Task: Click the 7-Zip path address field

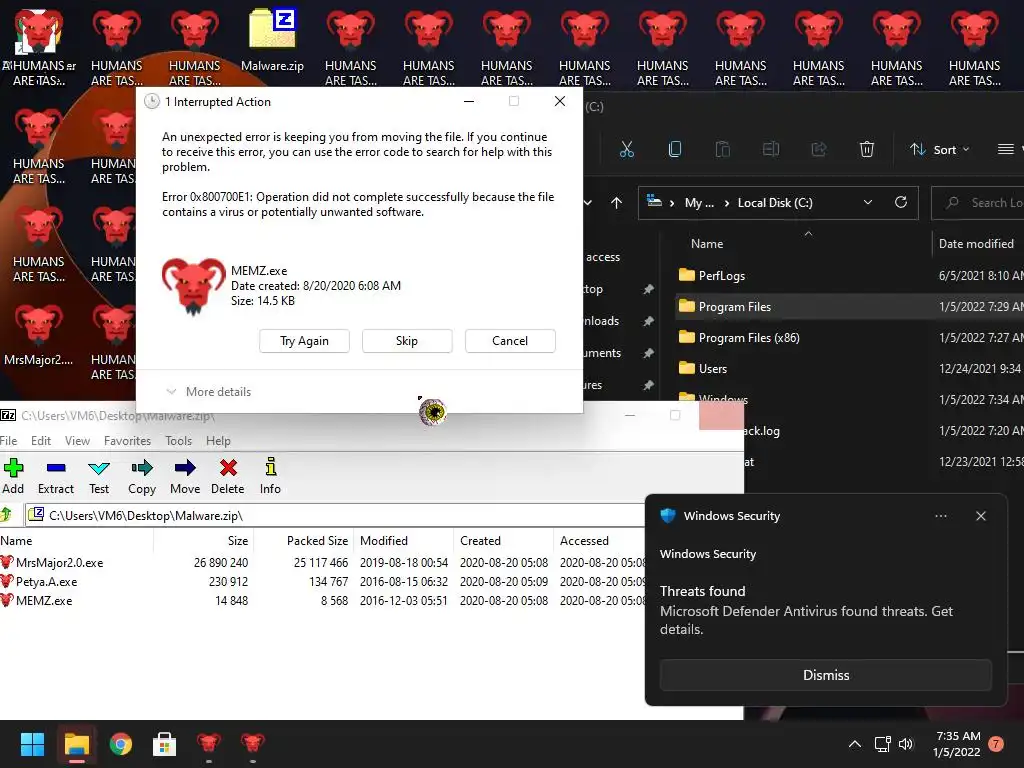Action: (x=334, y=515)
